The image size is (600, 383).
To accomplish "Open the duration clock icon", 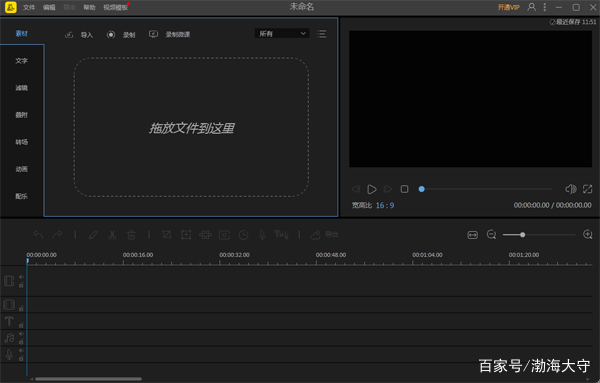I will pyautogui.click(x=243, y=235).
